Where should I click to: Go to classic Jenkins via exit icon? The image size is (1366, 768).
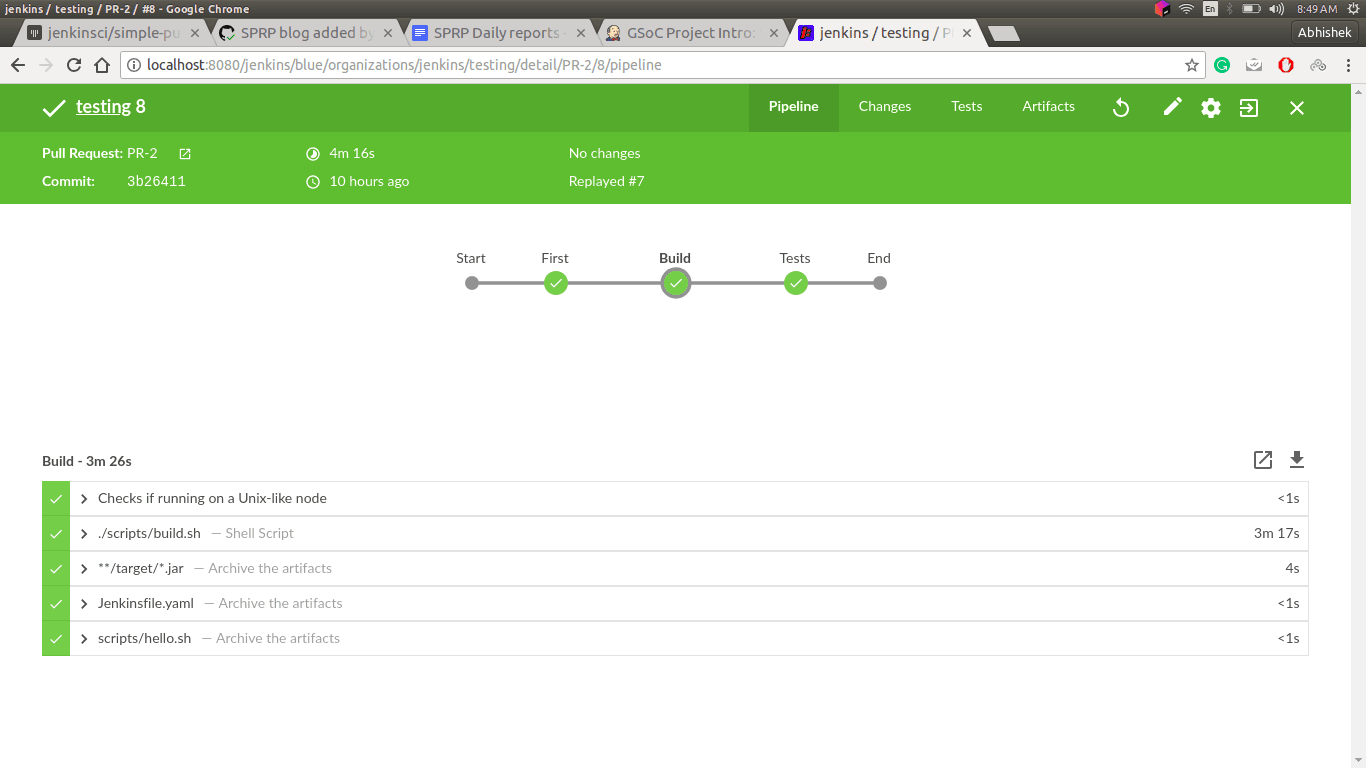[x=1248, y=107]
